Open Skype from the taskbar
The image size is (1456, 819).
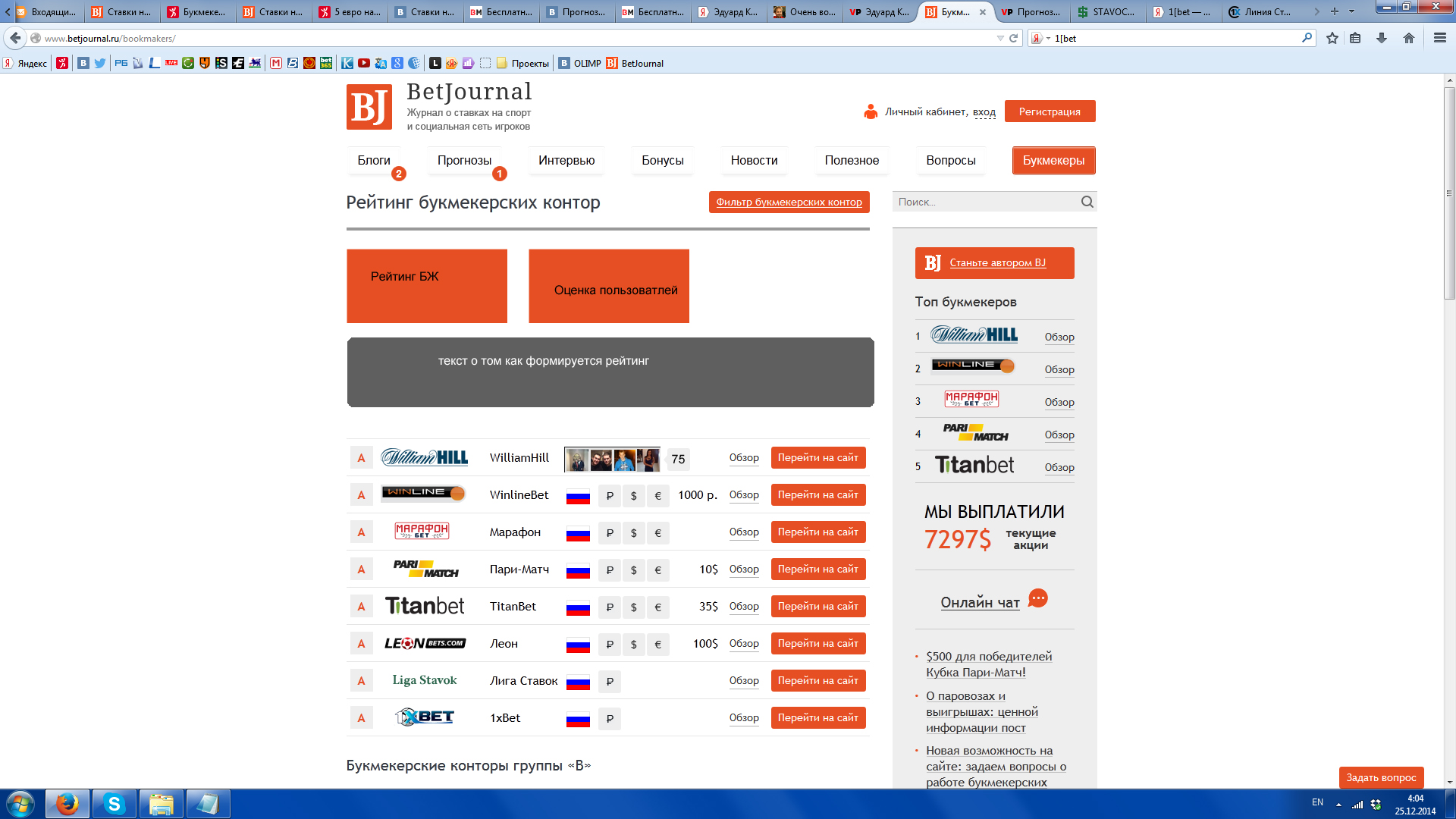click(114, 804)
